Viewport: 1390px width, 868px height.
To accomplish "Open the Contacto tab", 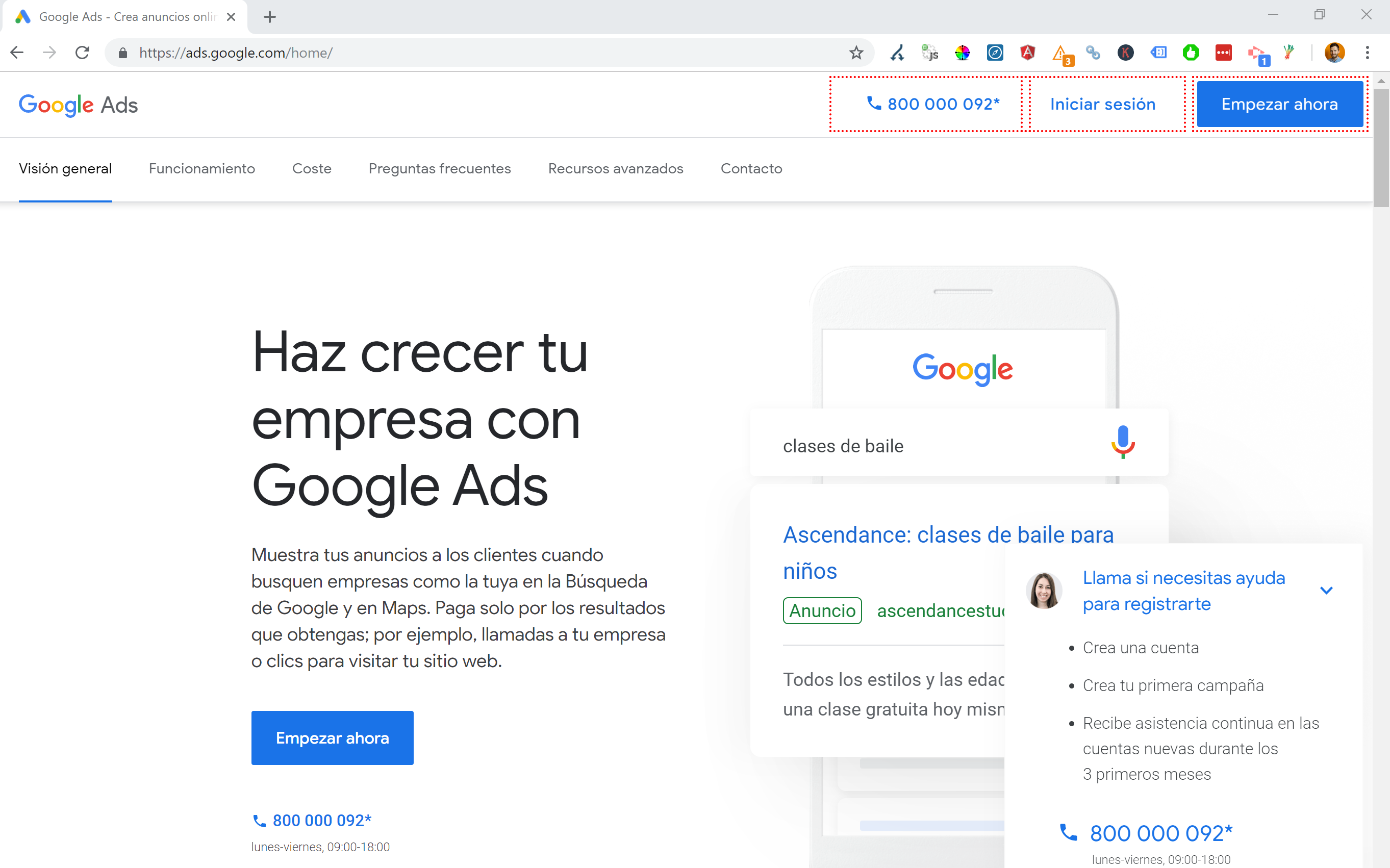I will (x=751, y=169).
